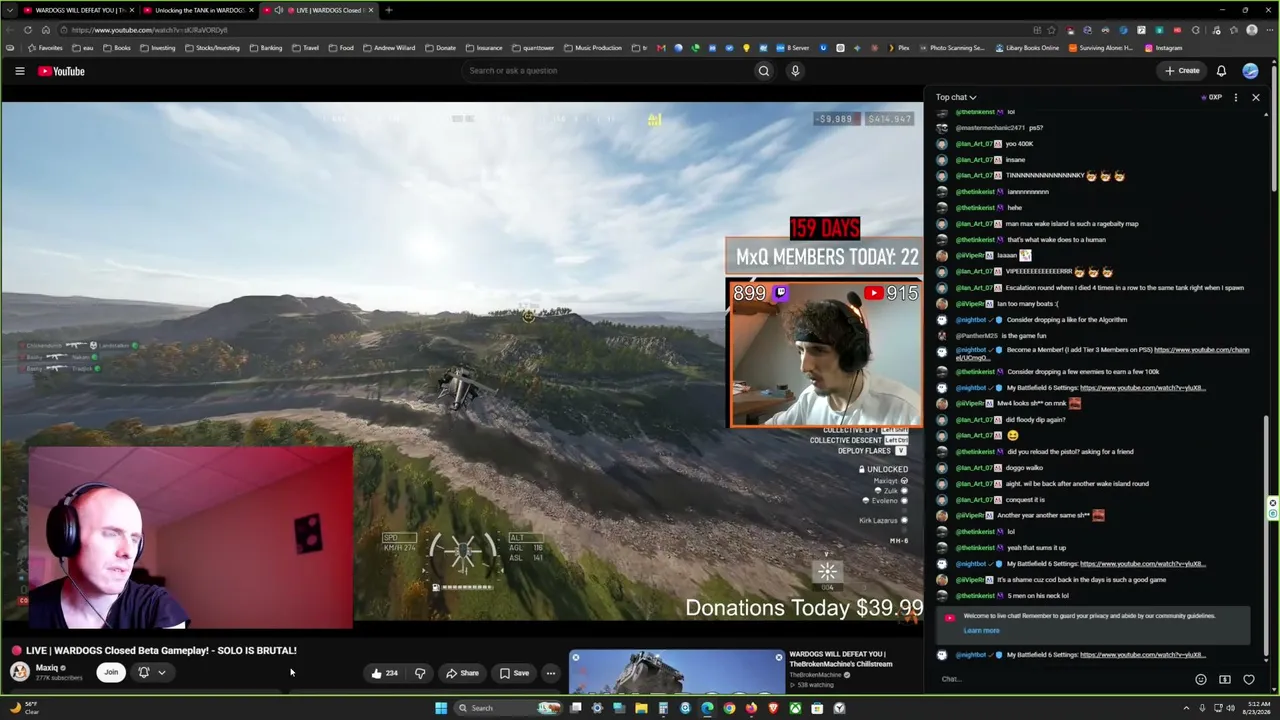Open the browser profile icon

pos(1252,30)
